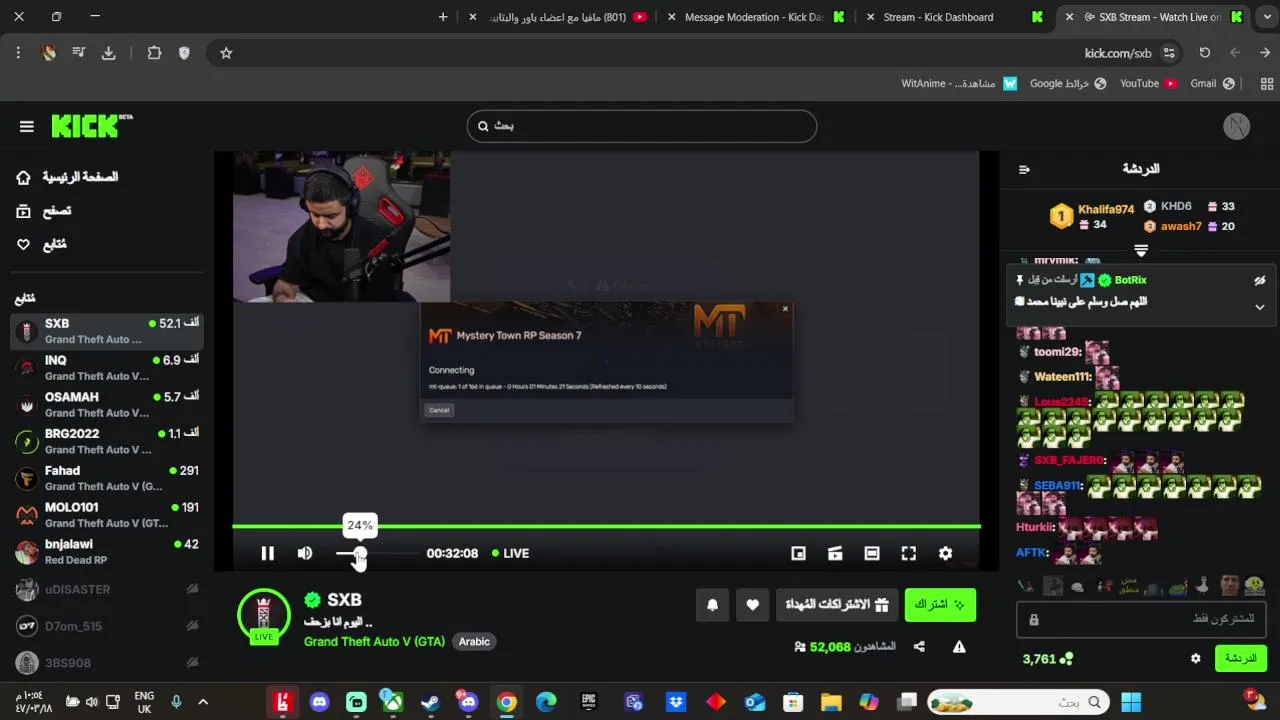
Task: Open bnjalawi Red Dead RP channel
Action: [107, 552]
